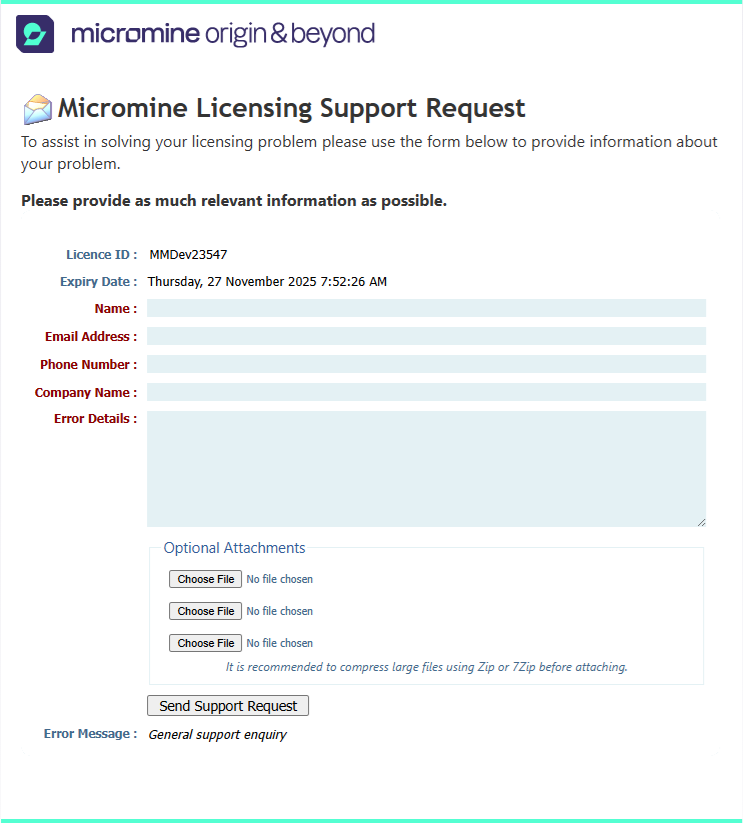Screen dimensions: 743x823
Task: Click the Zip or 7Zip compression hint
Action: (x=427, y=667)
